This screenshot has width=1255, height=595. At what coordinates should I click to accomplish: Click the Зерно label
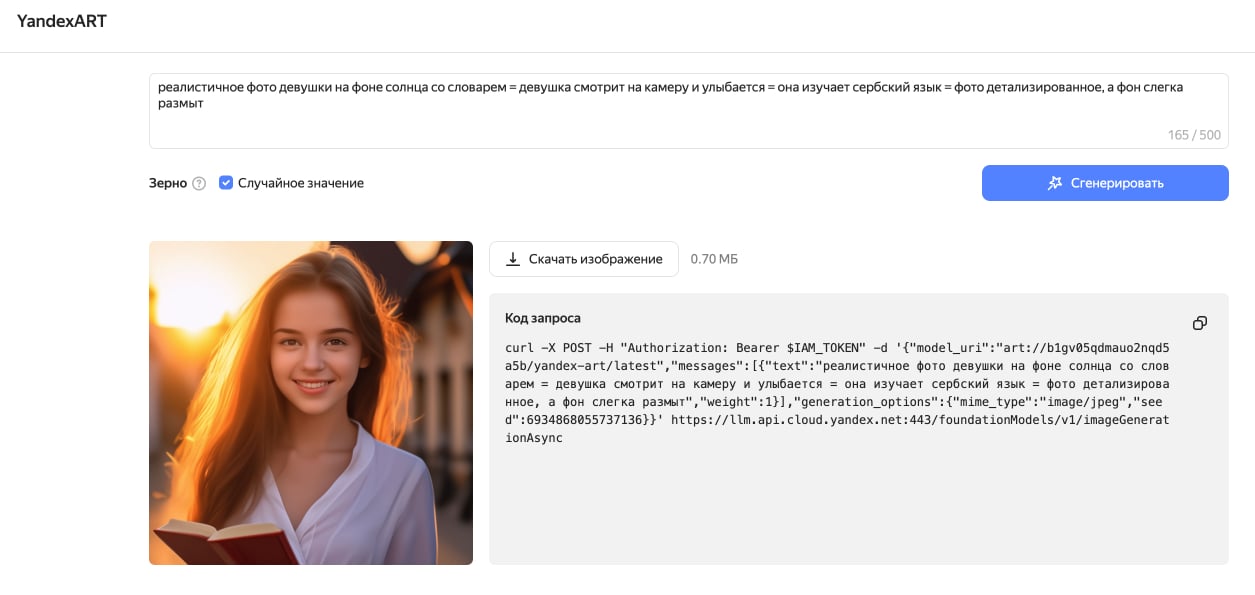point(168,183)
